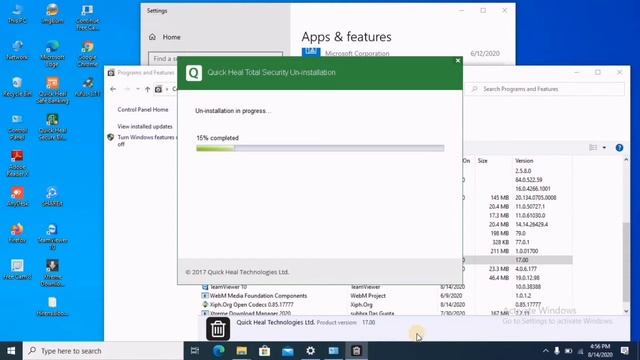Close the Quick Heal uninstall dialog
Viewport: 640px width, 360px height.
(458, 60)
